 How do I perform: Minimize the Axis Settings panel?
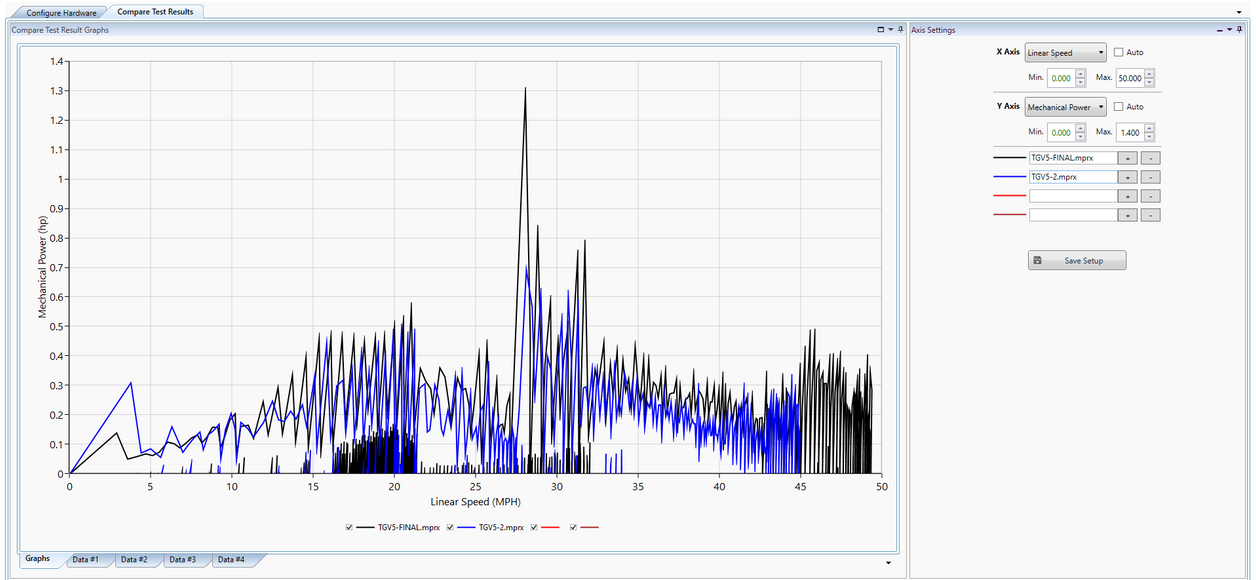pyautogui.click(x=1219, y=30)
